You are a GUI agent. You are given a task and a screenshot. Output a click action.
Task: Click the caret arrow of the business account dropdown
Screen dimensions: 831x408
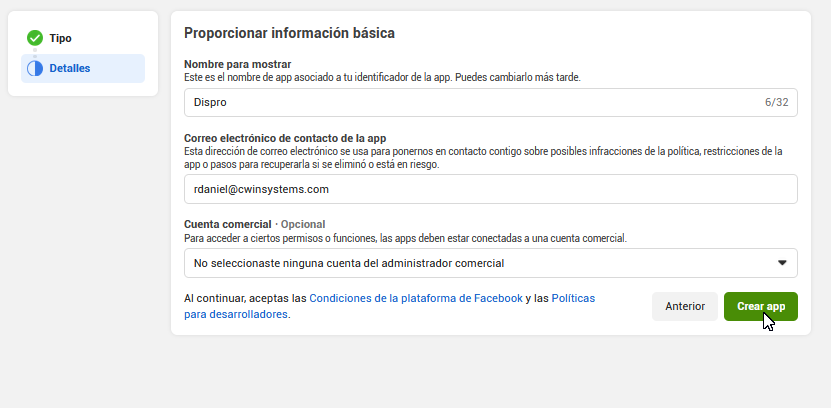782,263
